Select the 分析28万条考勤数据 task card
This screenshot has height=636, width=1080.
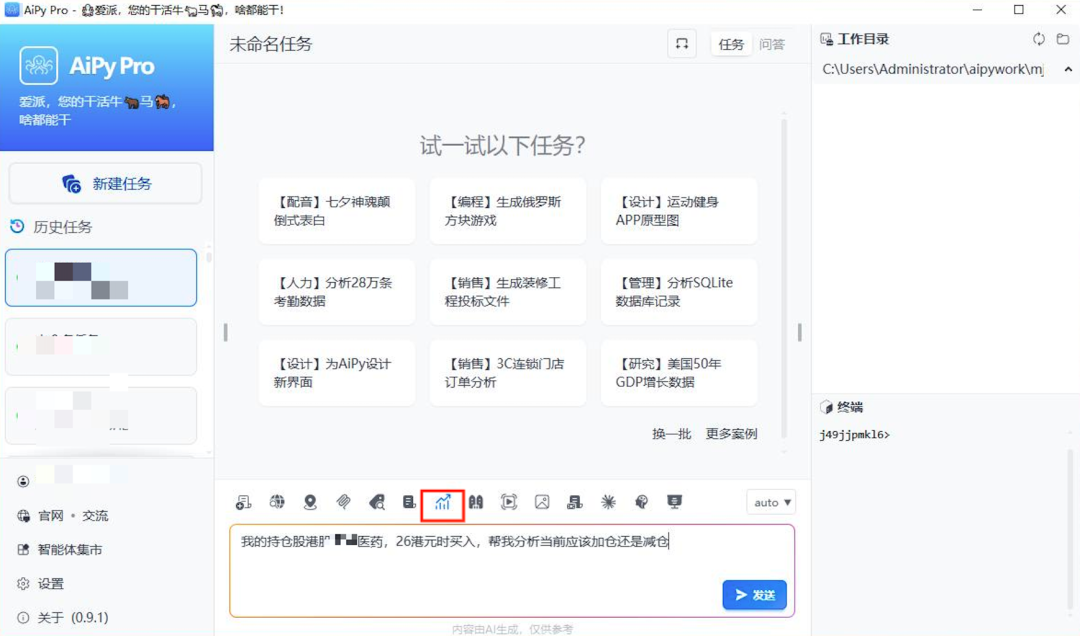tap(337, 291)
